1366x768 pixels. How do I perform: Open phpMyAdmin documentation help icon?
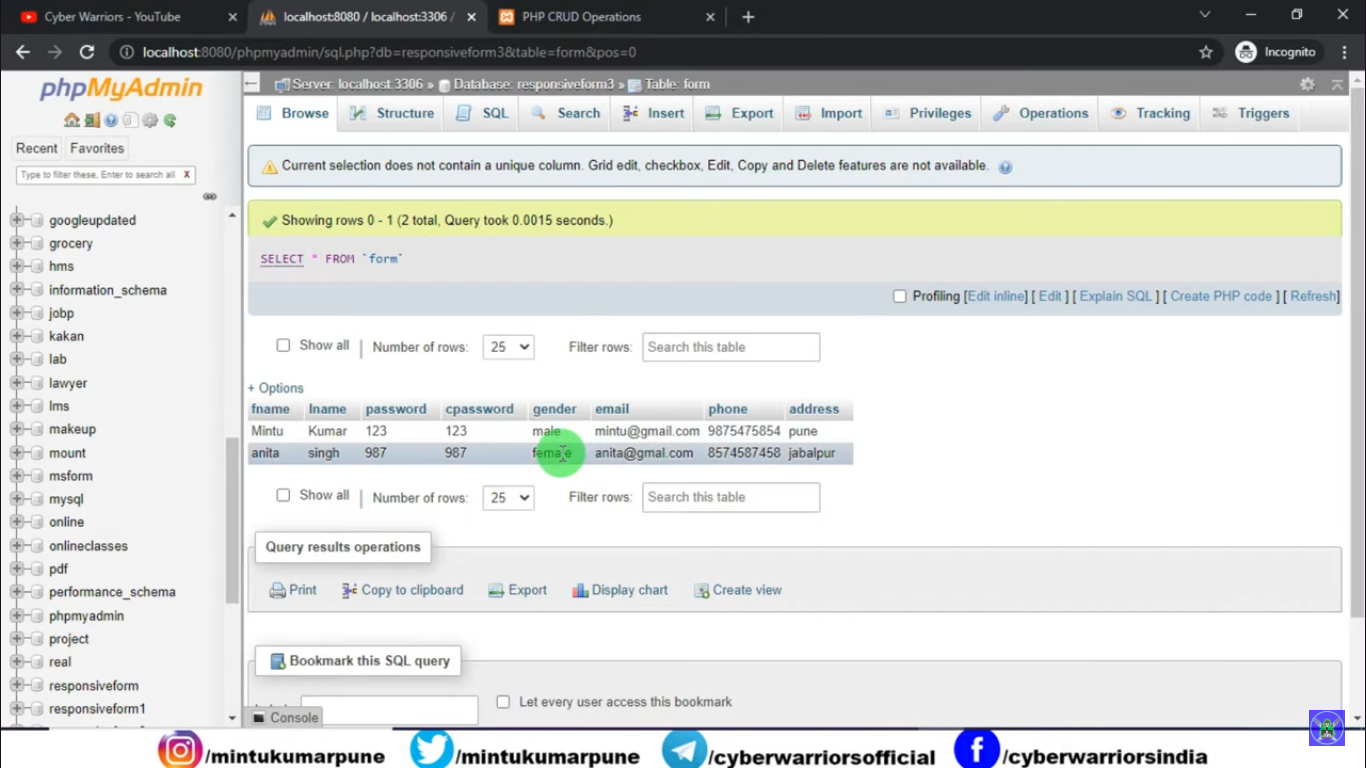pos(111,120)
